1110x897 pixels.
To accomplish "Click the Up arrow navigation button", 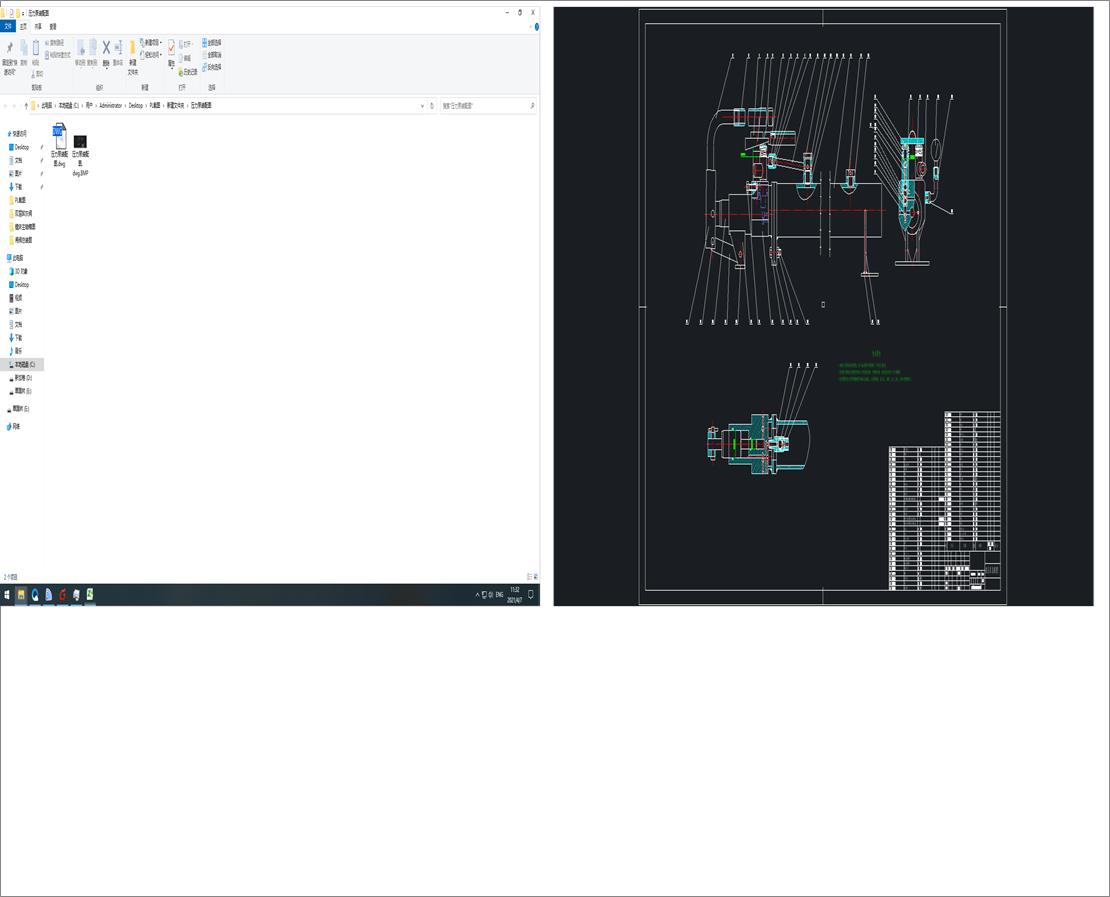I will 26,105.
